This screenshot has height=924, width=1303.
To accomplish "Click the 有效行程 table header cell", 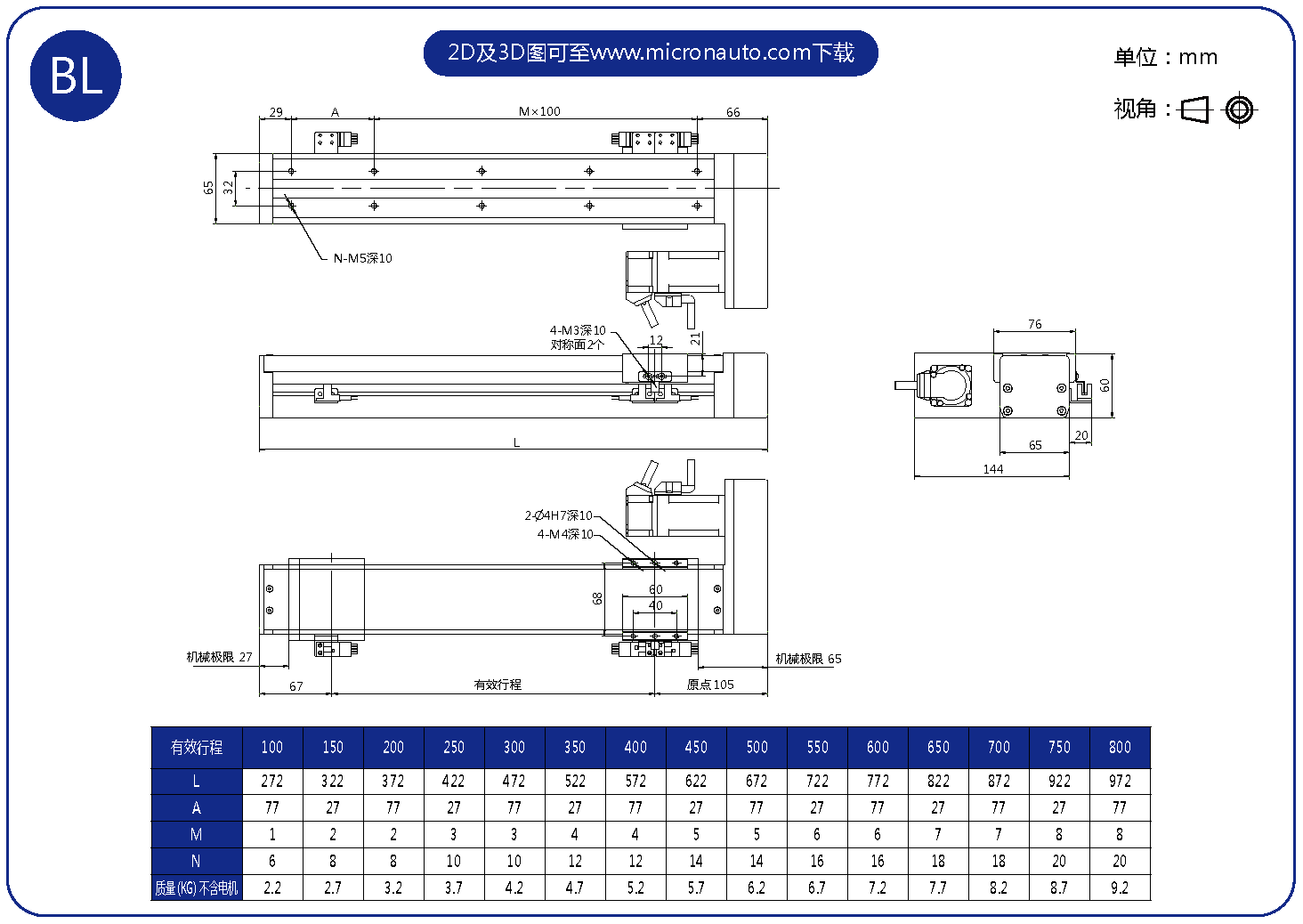I will point(197,748).
